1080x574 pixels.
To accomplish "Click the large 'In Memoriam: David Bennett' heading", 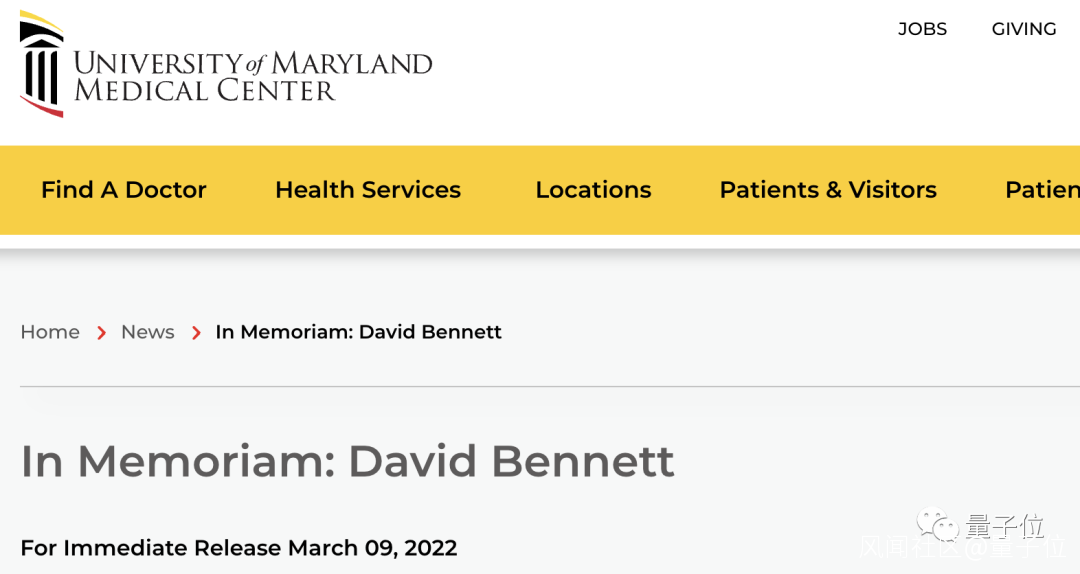I will click(347, 461).
